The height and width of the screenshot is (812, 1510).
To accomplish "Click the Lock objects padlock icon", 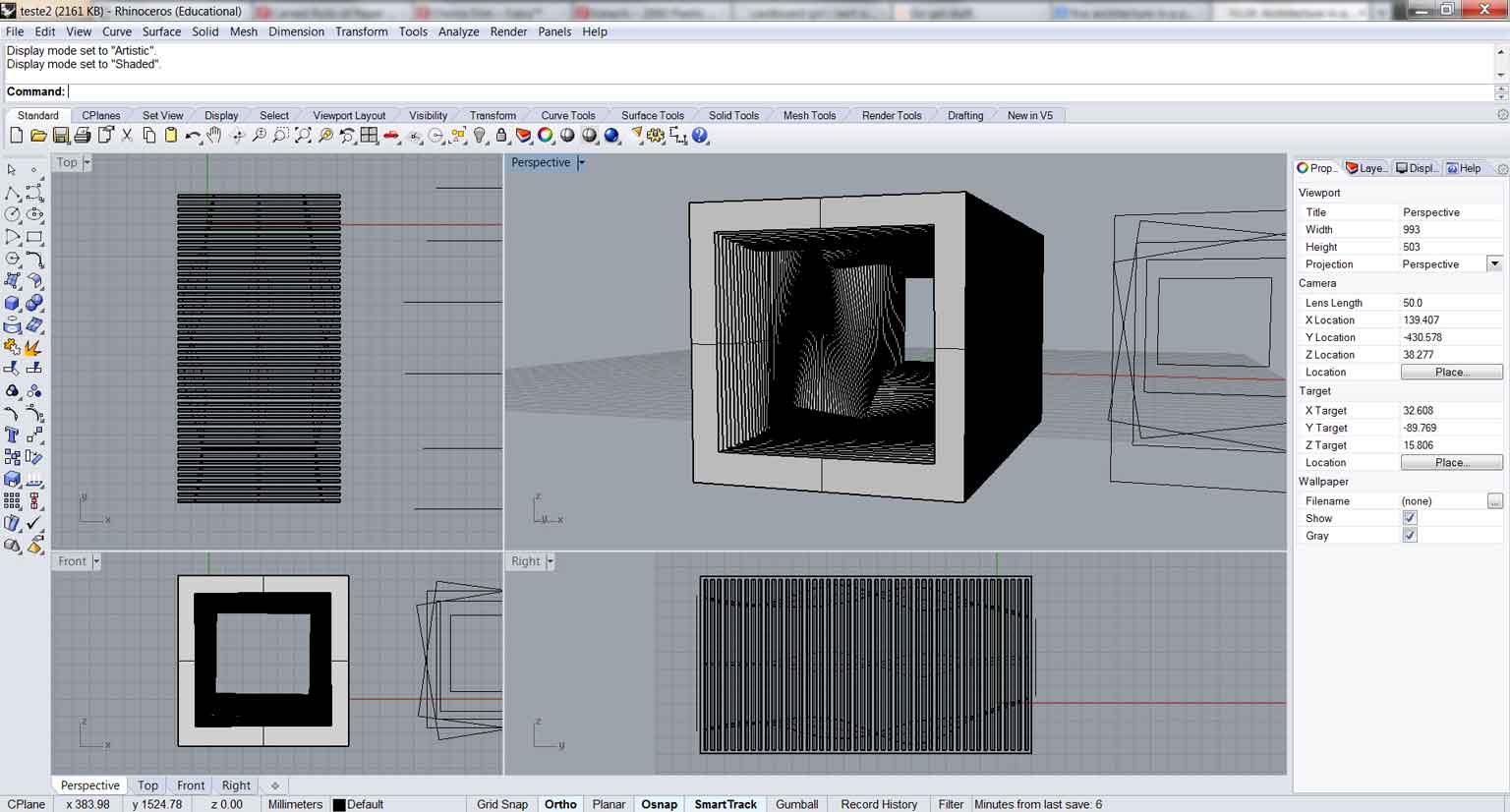I will coord(501,136).
